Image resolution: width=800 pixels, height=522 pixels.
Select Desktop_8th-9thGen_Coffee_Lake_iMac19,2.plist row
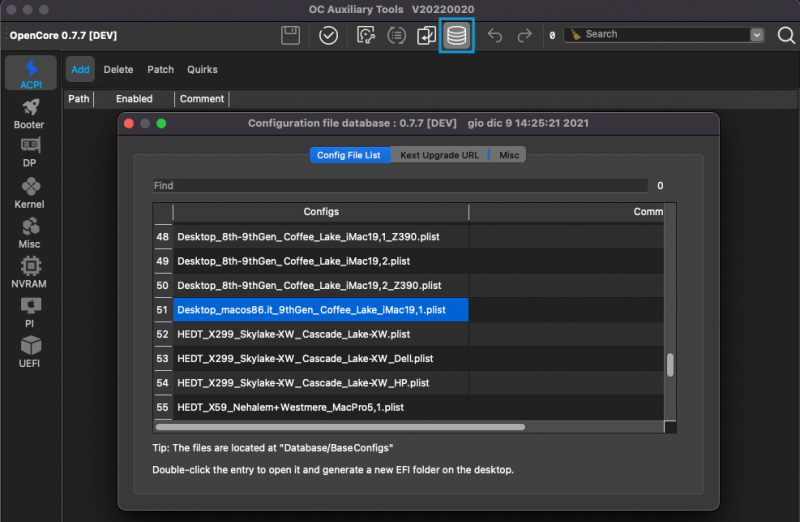(293, 261)
